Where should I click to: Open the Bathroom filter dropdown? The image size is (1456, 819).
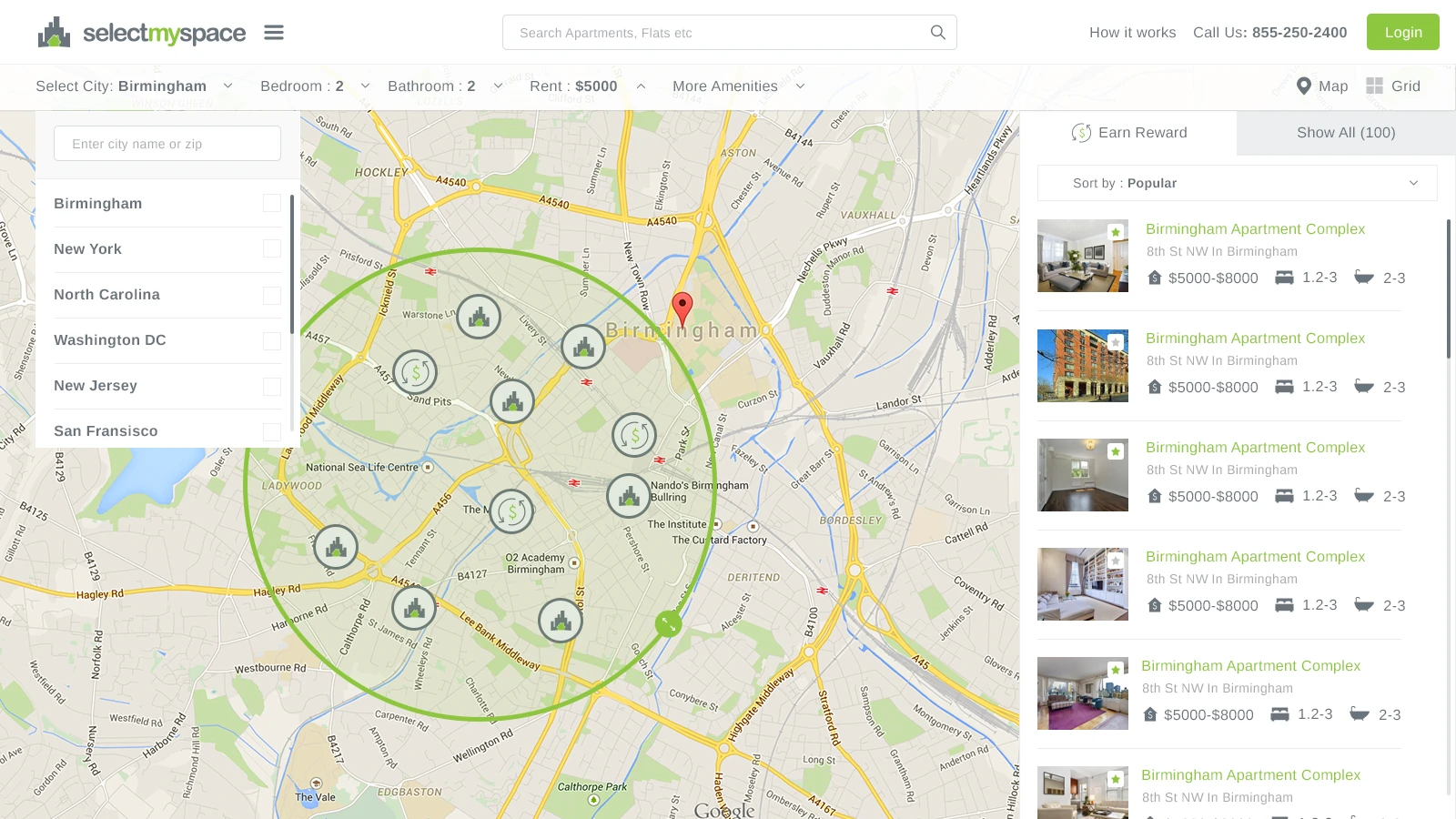tap(445, 86)
